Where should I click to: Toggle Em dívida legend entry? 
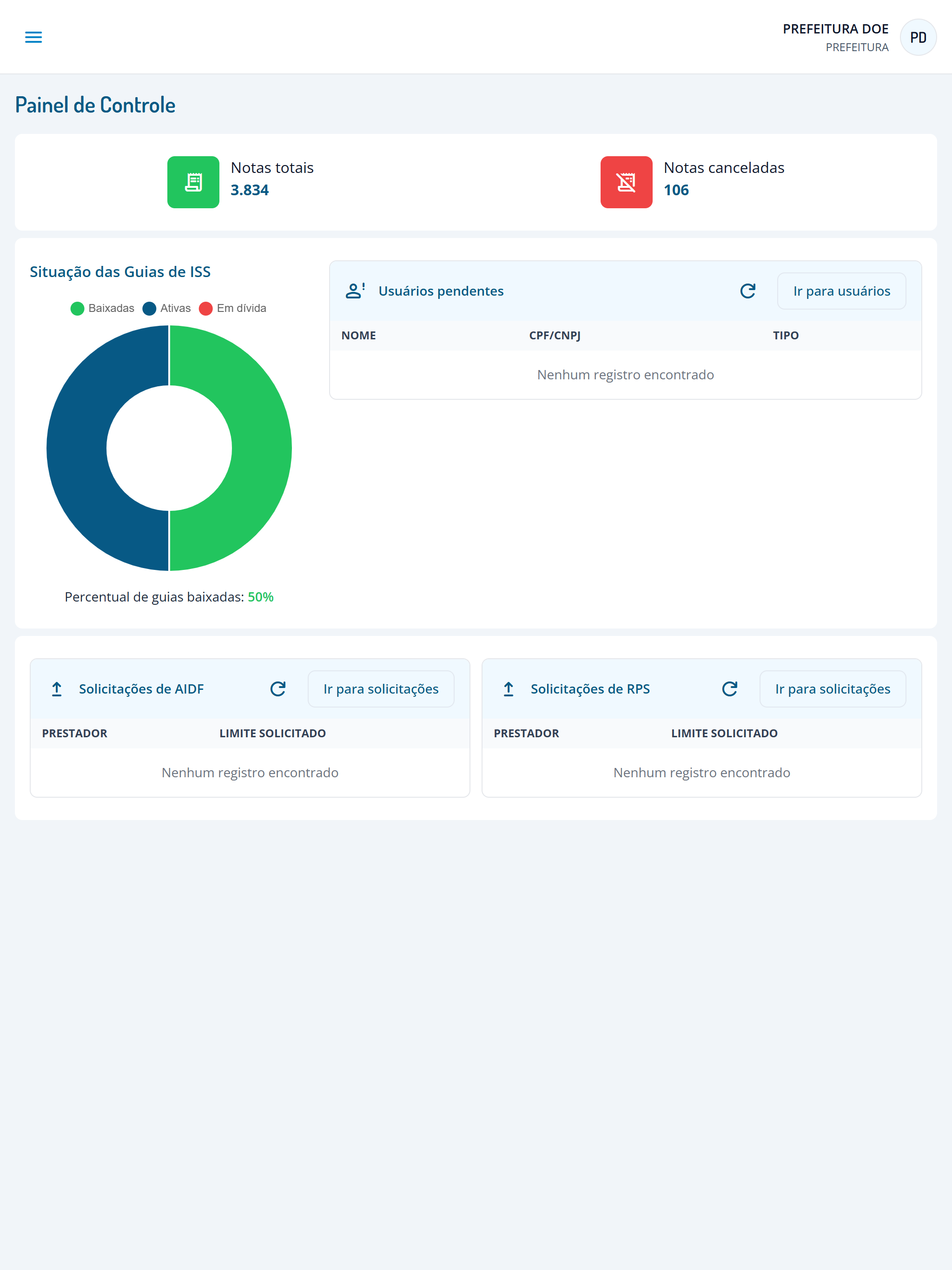coord(232,308)
